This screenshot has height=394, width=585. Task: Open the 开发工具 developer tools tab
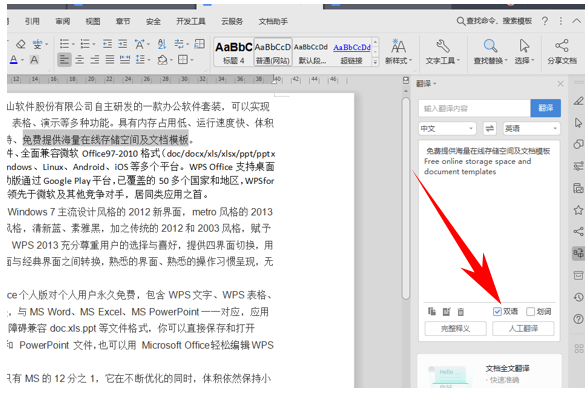(191, 22)
